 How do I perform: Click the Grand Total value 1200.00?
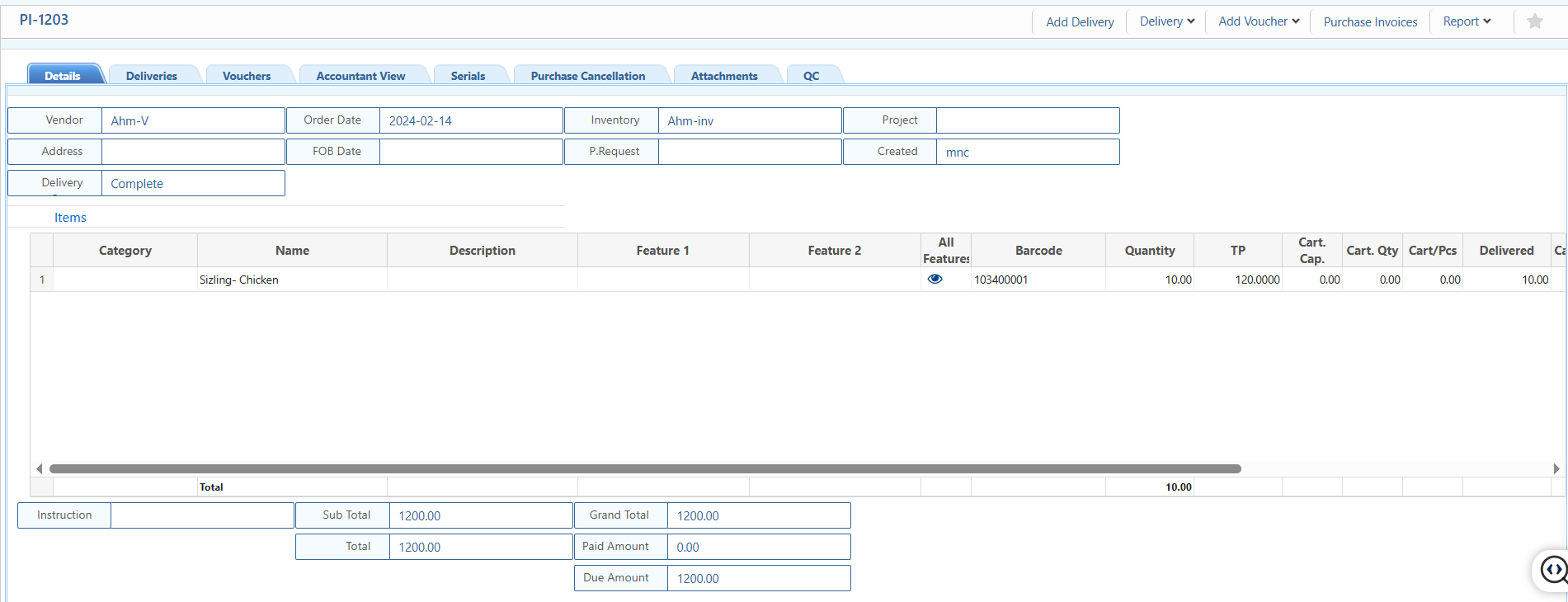click(759, 515)
